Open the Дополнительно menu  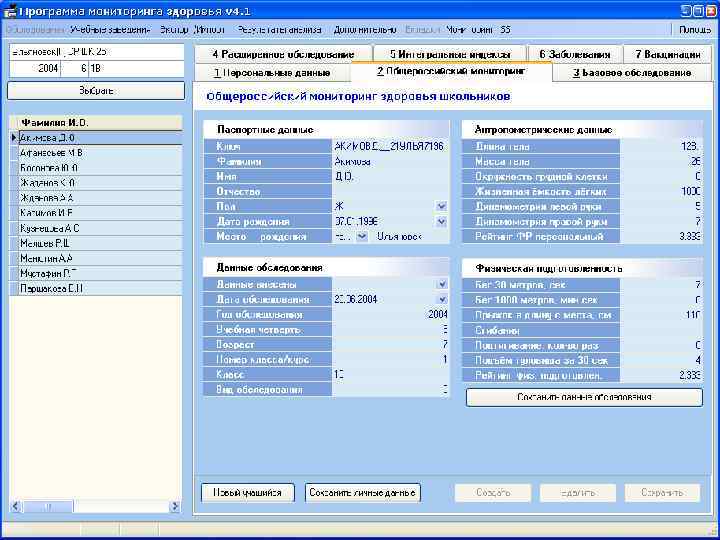pyautogui.click(x=365, y=30)
